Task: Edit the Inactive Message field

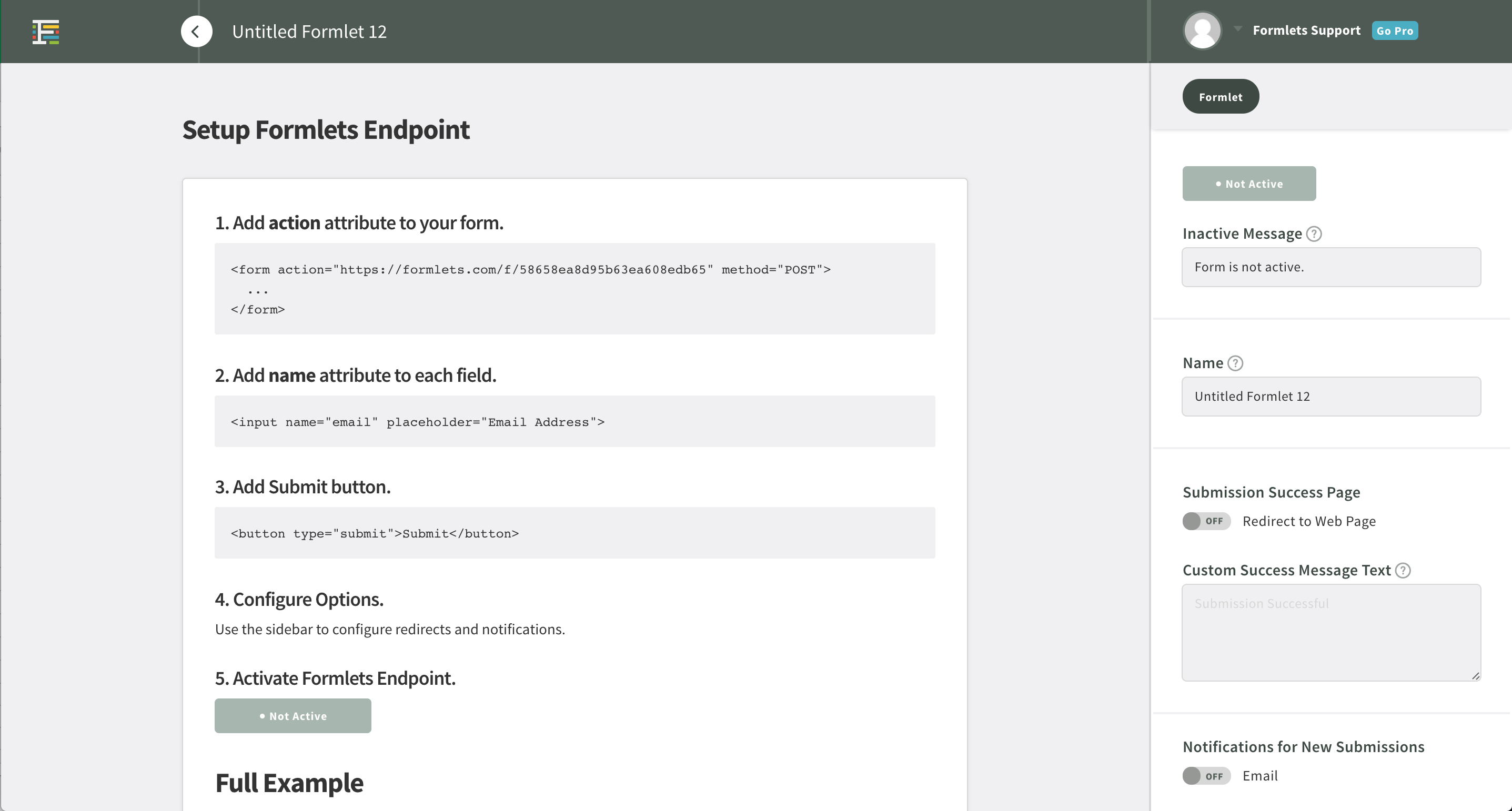Action: (1331, 267)
